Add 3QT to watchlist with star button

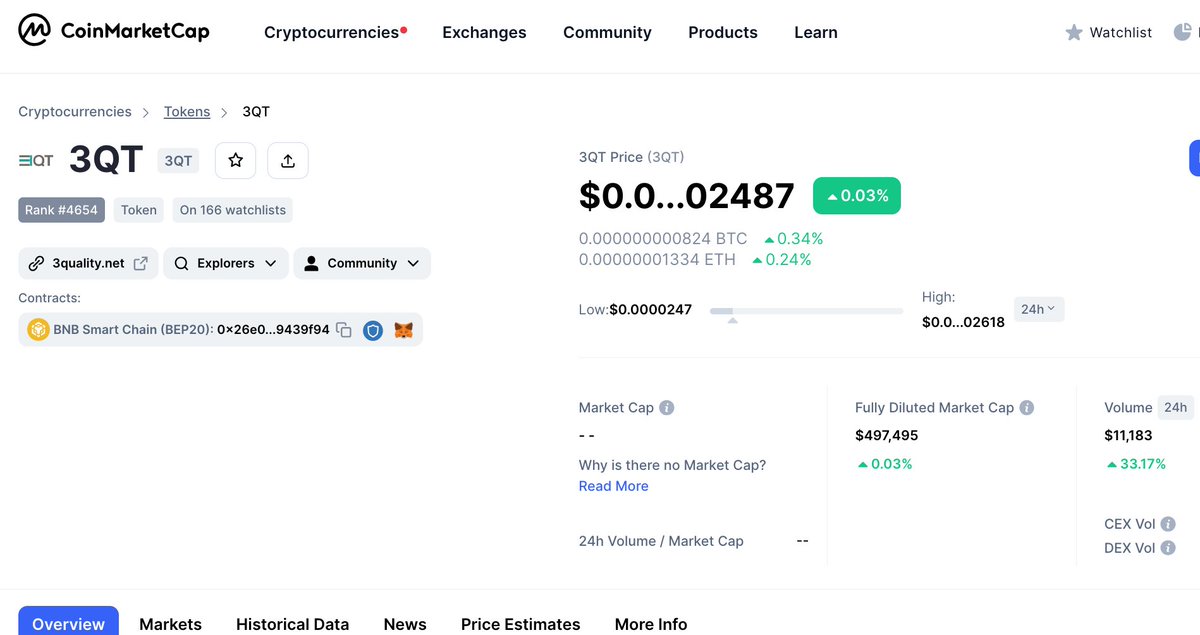[236, 160]
